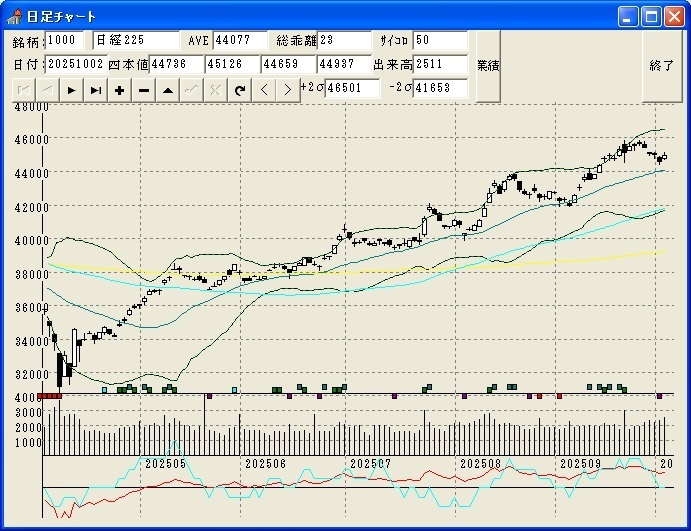Click the AVE value field 44077

point(240,41)
